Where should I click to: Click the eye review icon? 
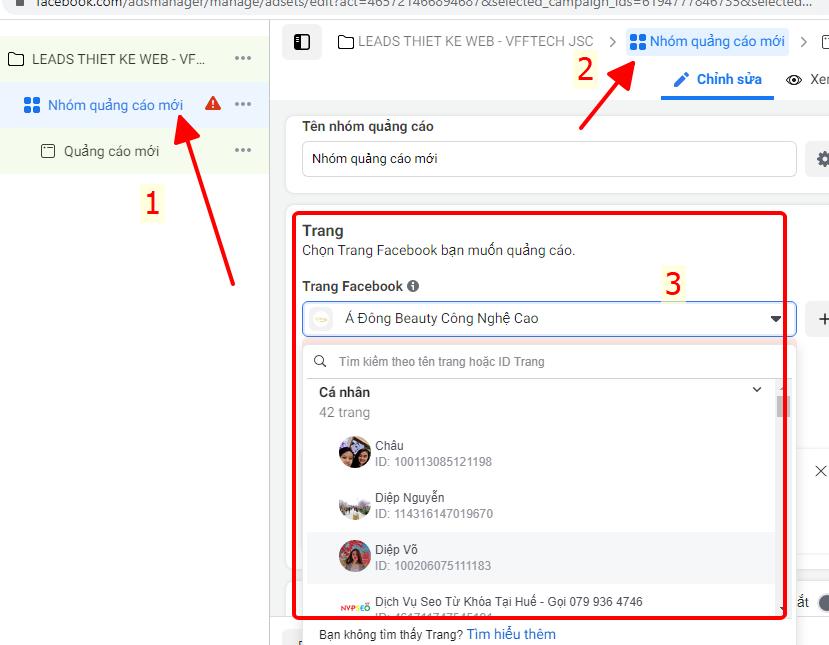pyautogui.click(x=794, y=80)
